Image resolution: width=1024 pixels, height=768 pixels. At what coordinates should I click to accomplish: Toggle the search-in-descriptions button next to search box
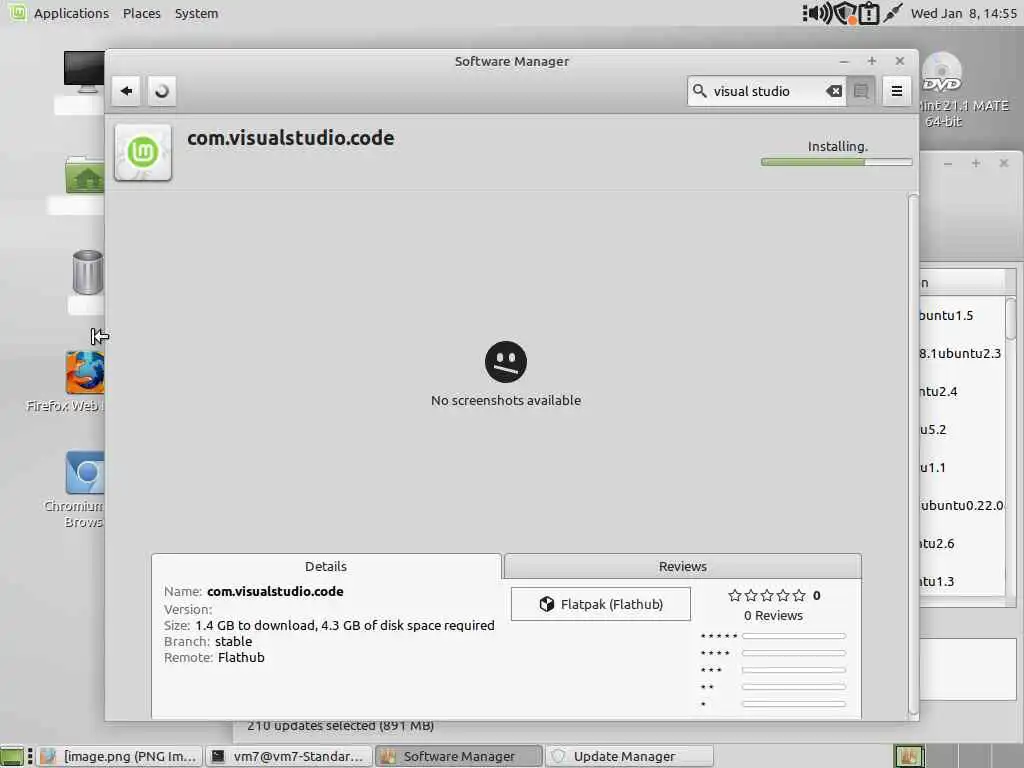click(861, 91)
